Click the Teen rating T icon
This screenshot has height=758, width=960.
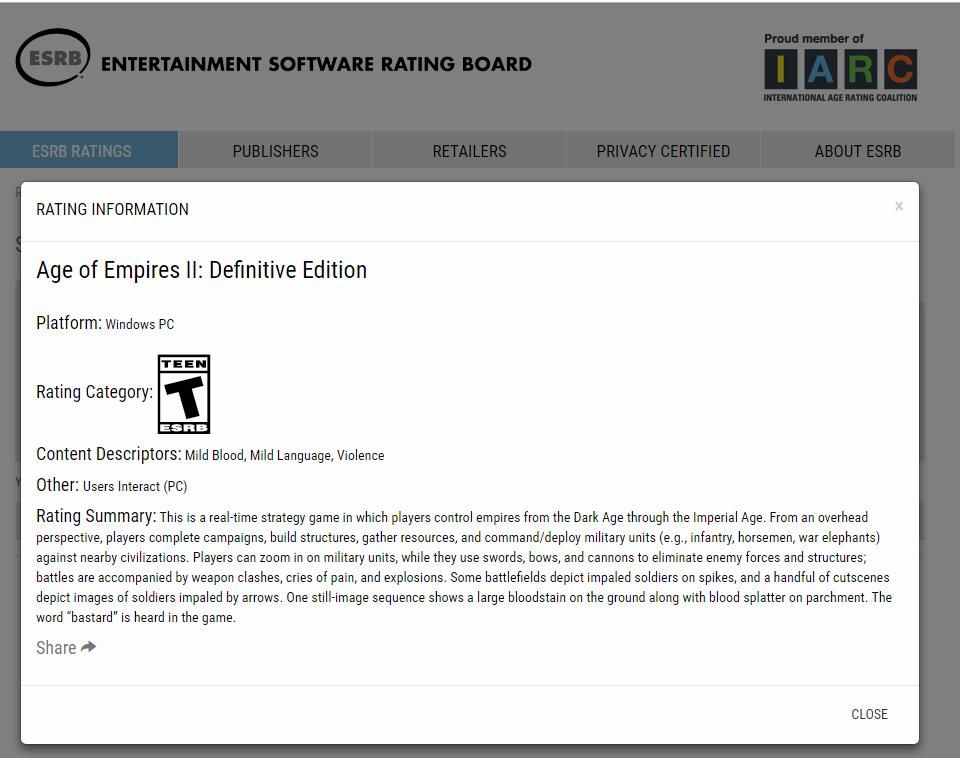click(184, 394)
